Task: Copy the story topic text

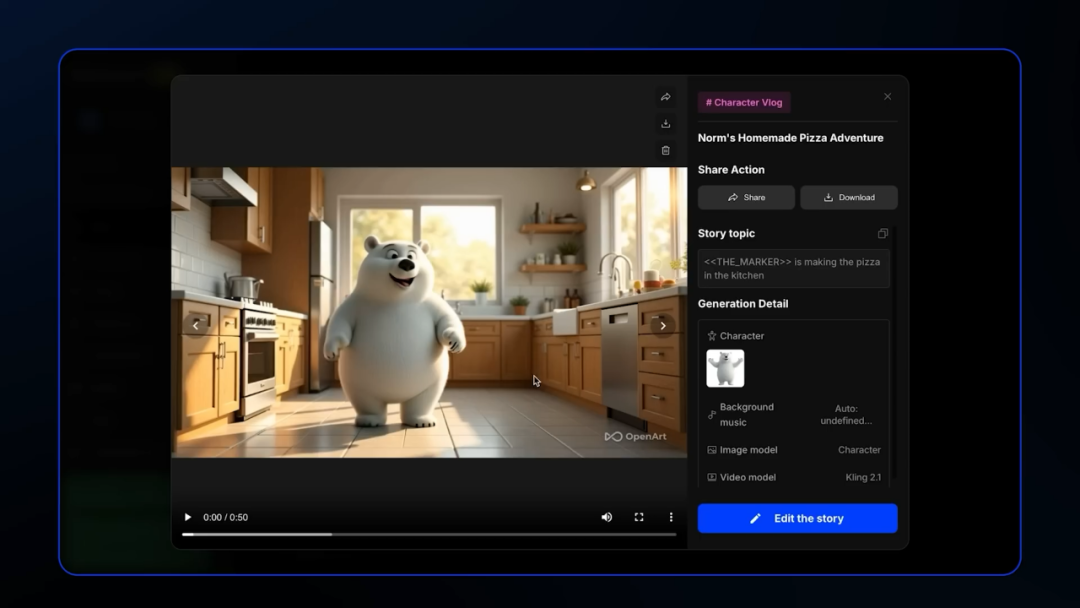Action: point(882,234)
